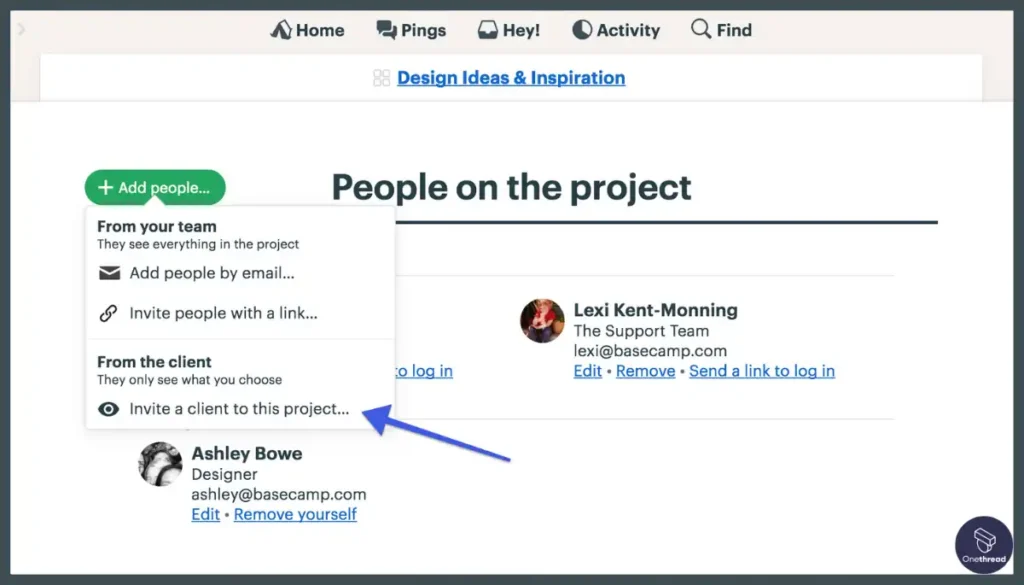Click Lexi Kent-Monning's avatar photo

coord(542,321)
